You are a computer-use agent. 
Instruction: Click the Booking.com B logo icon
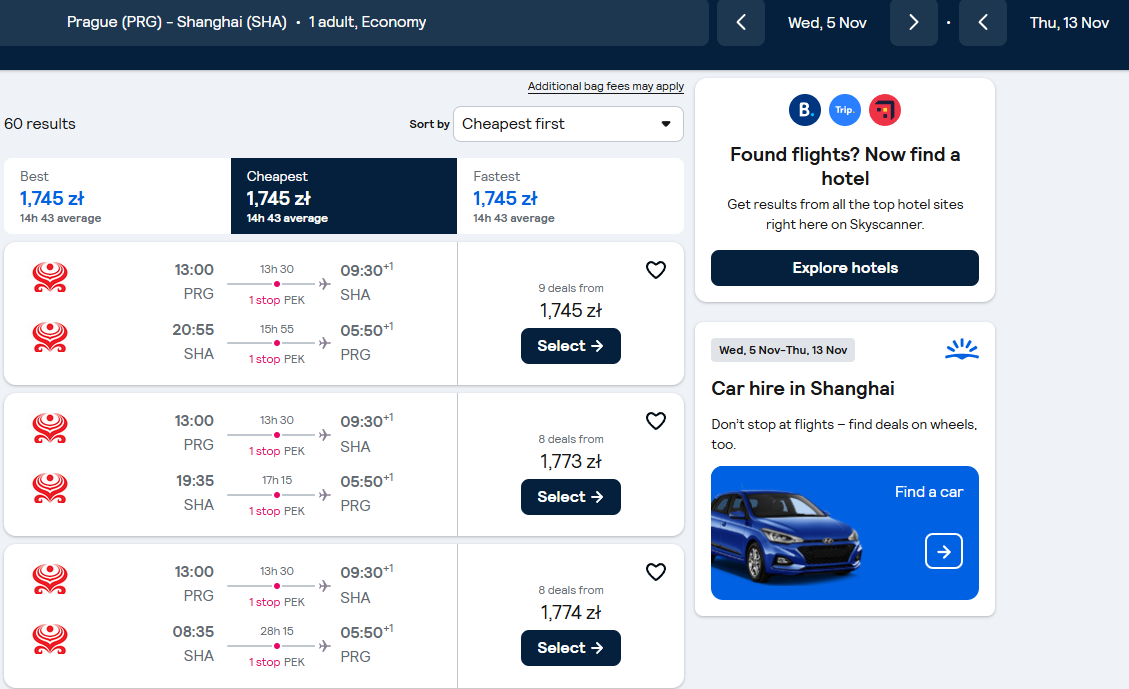coord(805,110)
